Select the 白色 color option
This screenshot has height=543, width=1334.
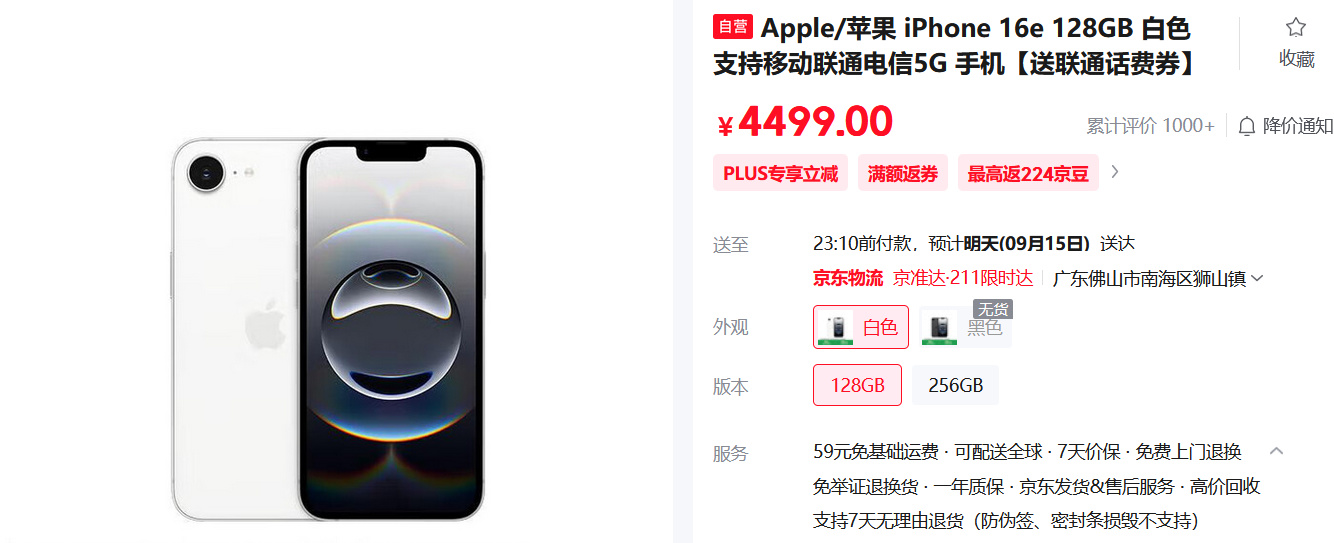(861, 327)
